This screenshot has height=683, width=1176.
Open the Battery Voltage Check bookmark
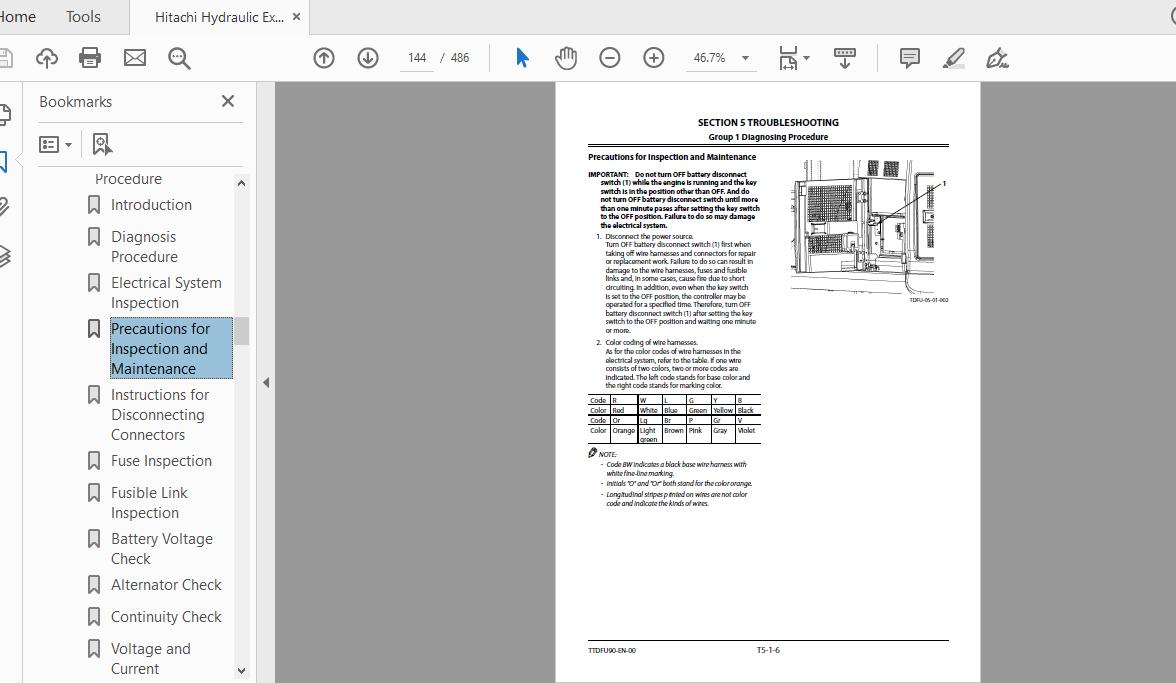(162, 548)
